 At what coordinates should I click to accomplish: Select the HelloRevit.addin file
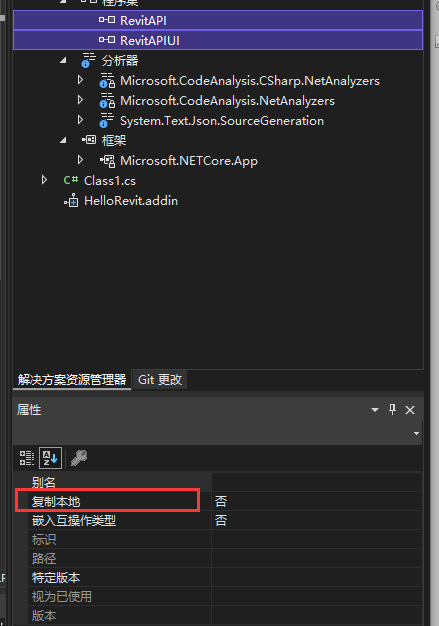click(x=131, y=200)
